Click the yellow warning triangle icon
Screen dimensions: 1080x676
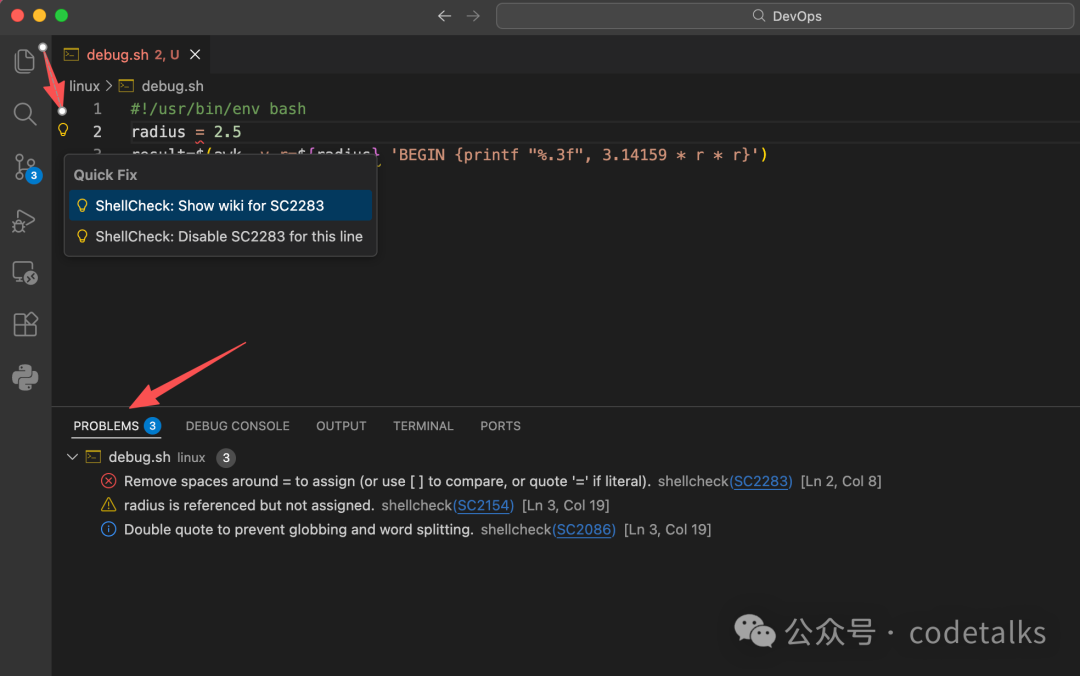tap(109, 505)
